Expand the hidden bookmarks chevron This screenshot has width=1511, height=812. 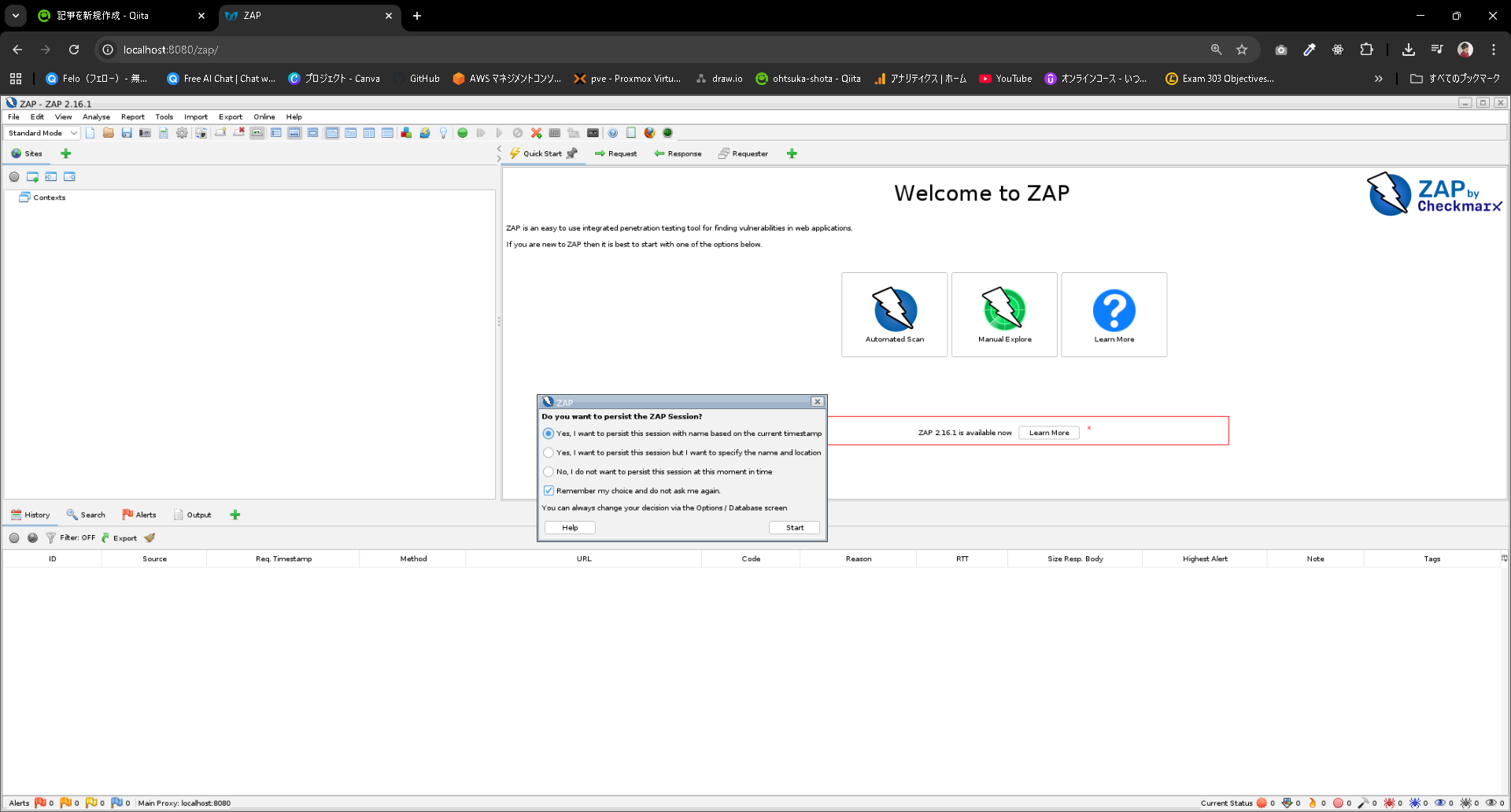pos(1378,79)
